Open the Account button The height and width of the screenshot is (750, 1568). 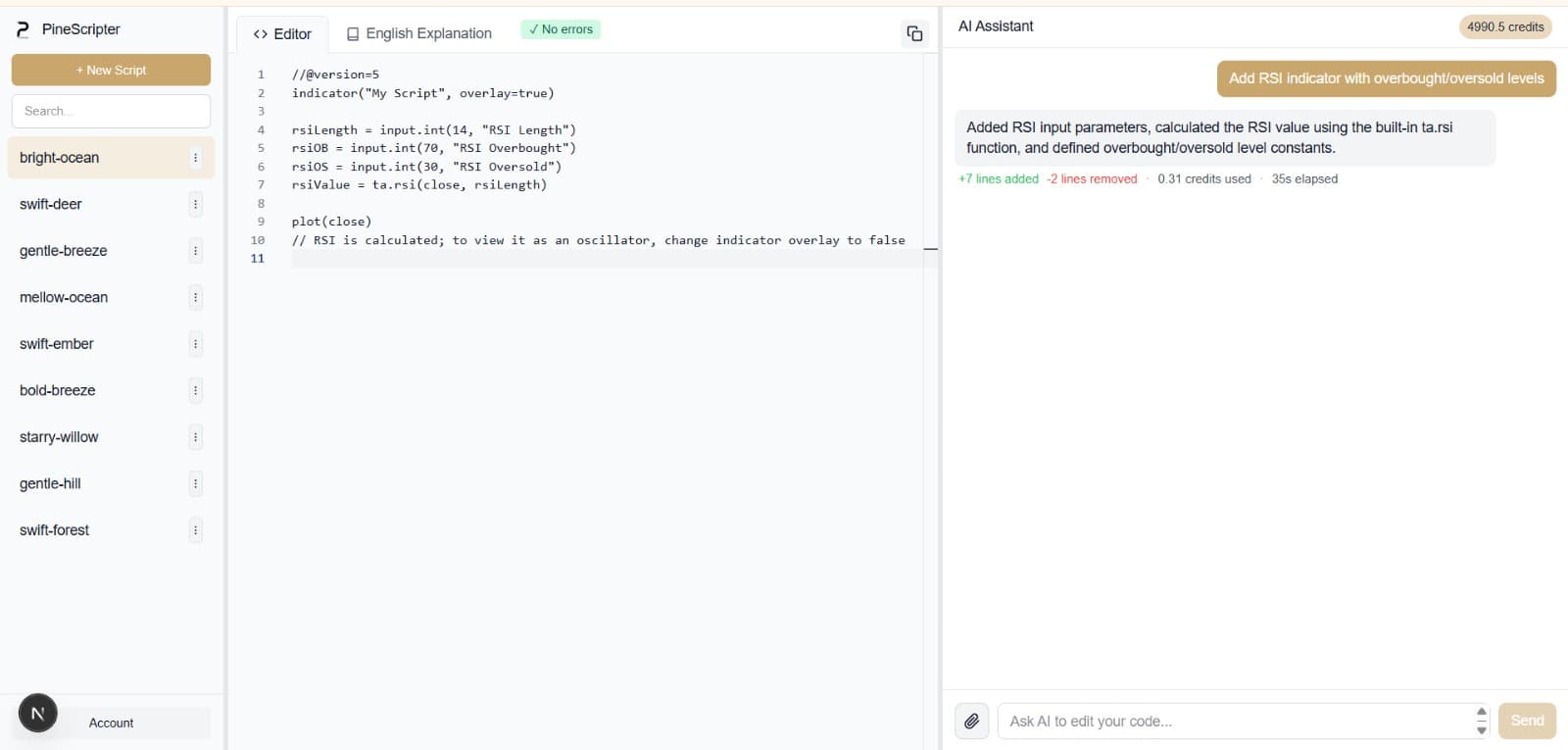click(111, 723)
